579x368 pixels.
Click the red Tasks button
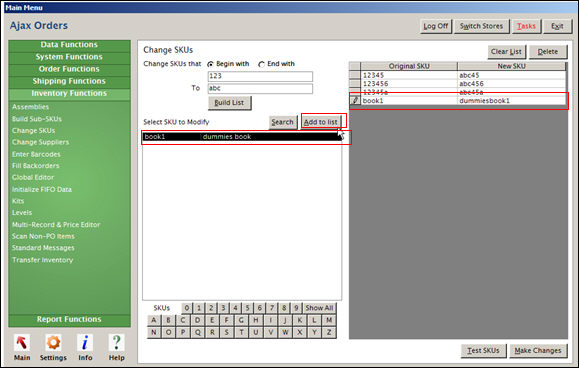pos(526,26)
